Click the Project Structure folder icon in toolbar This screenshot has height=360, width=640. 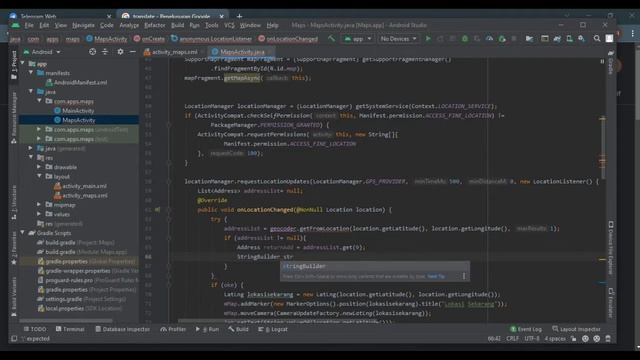pyautogui.click(x=529, y=39)
